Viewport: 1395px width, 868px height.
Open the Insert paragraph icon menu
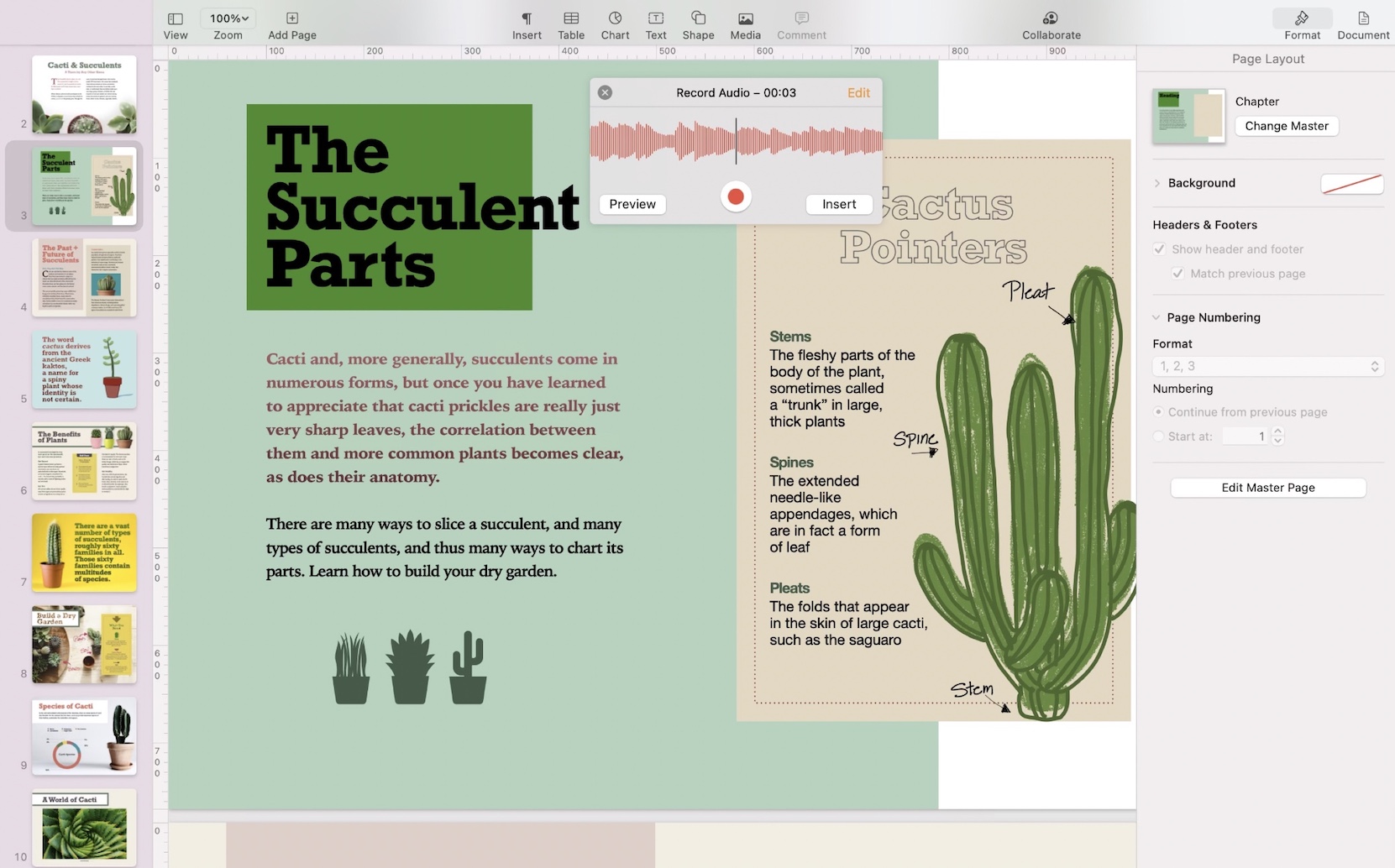click(527, 18)
